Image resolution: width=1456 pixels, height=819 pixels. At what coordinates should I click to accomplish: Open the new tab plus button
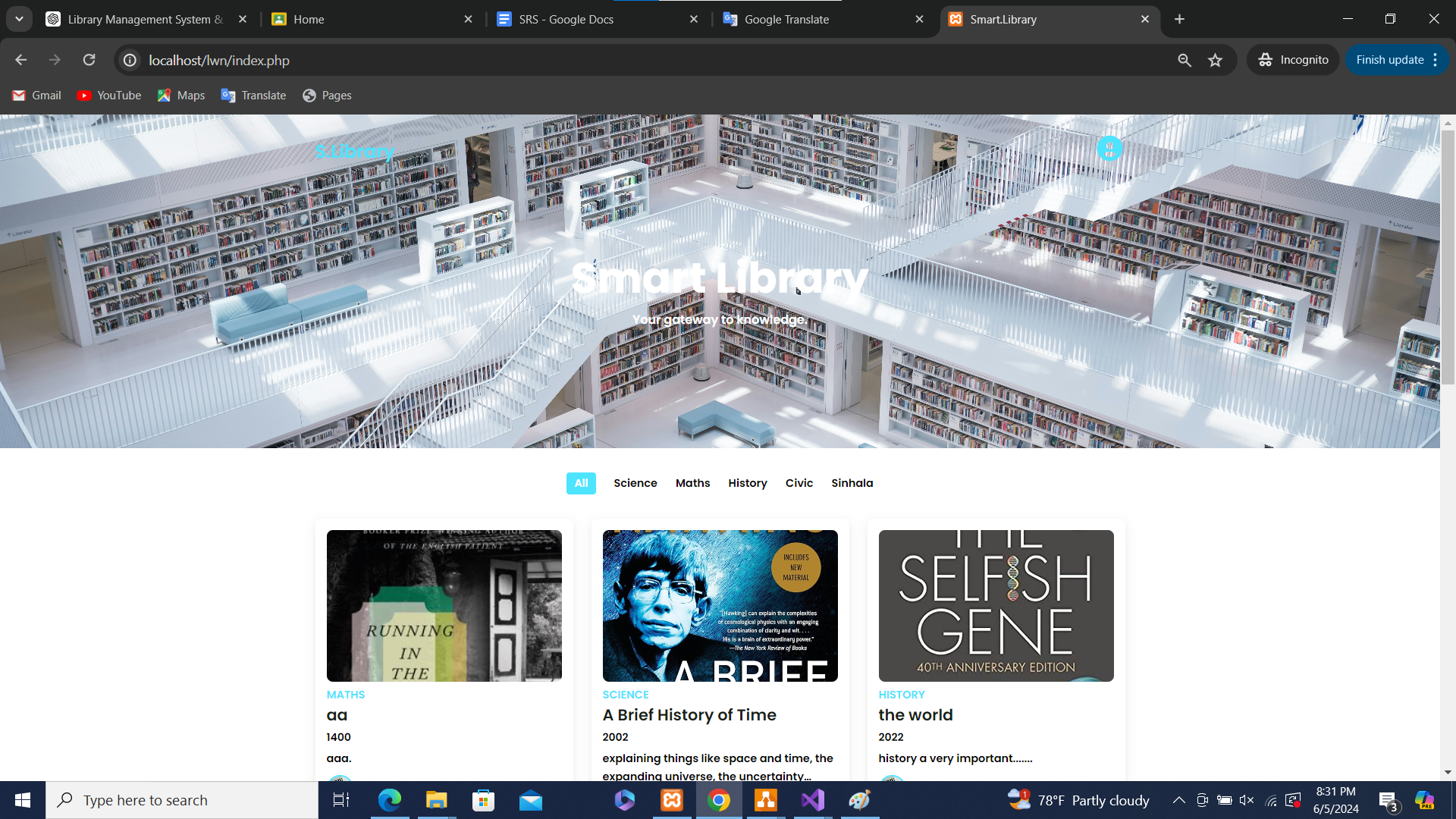coord(1179,19)
